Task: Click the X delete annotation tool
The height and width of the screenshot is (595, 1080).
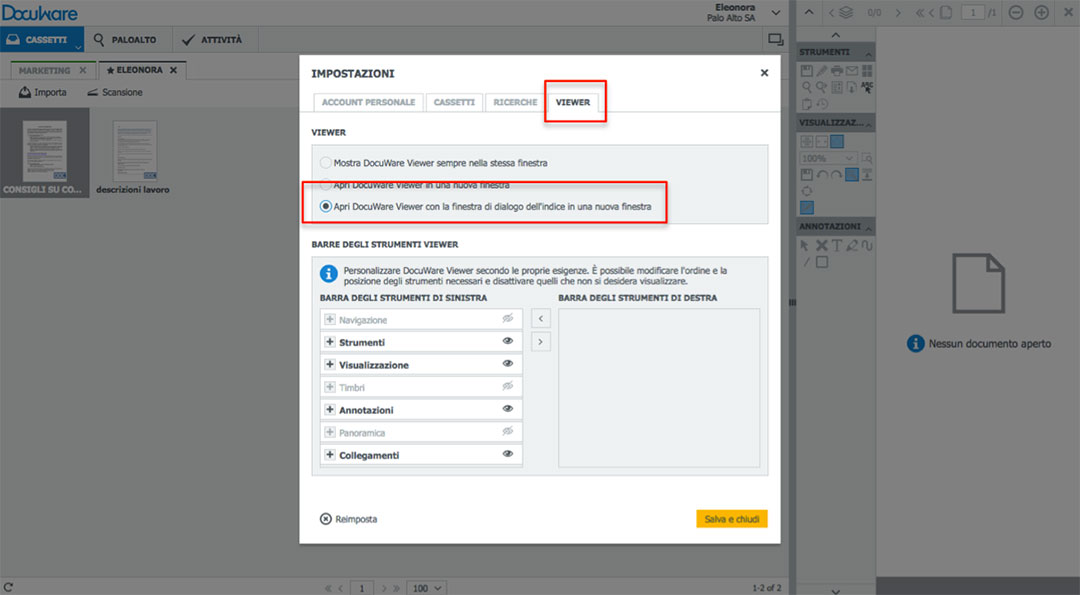Action: tap(821, 245)
